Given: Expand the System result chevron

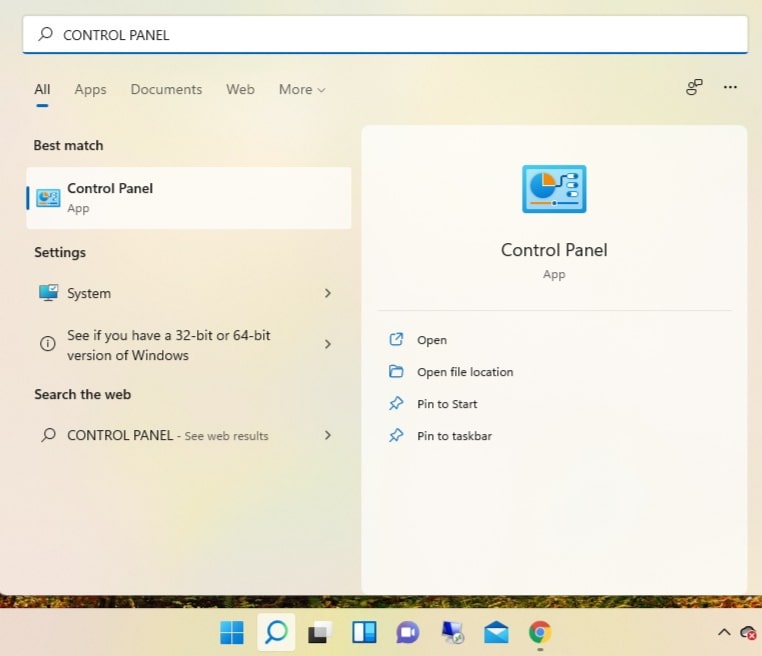Looking at the screenshot, I should pyautogui.click(x=328, y=293).
